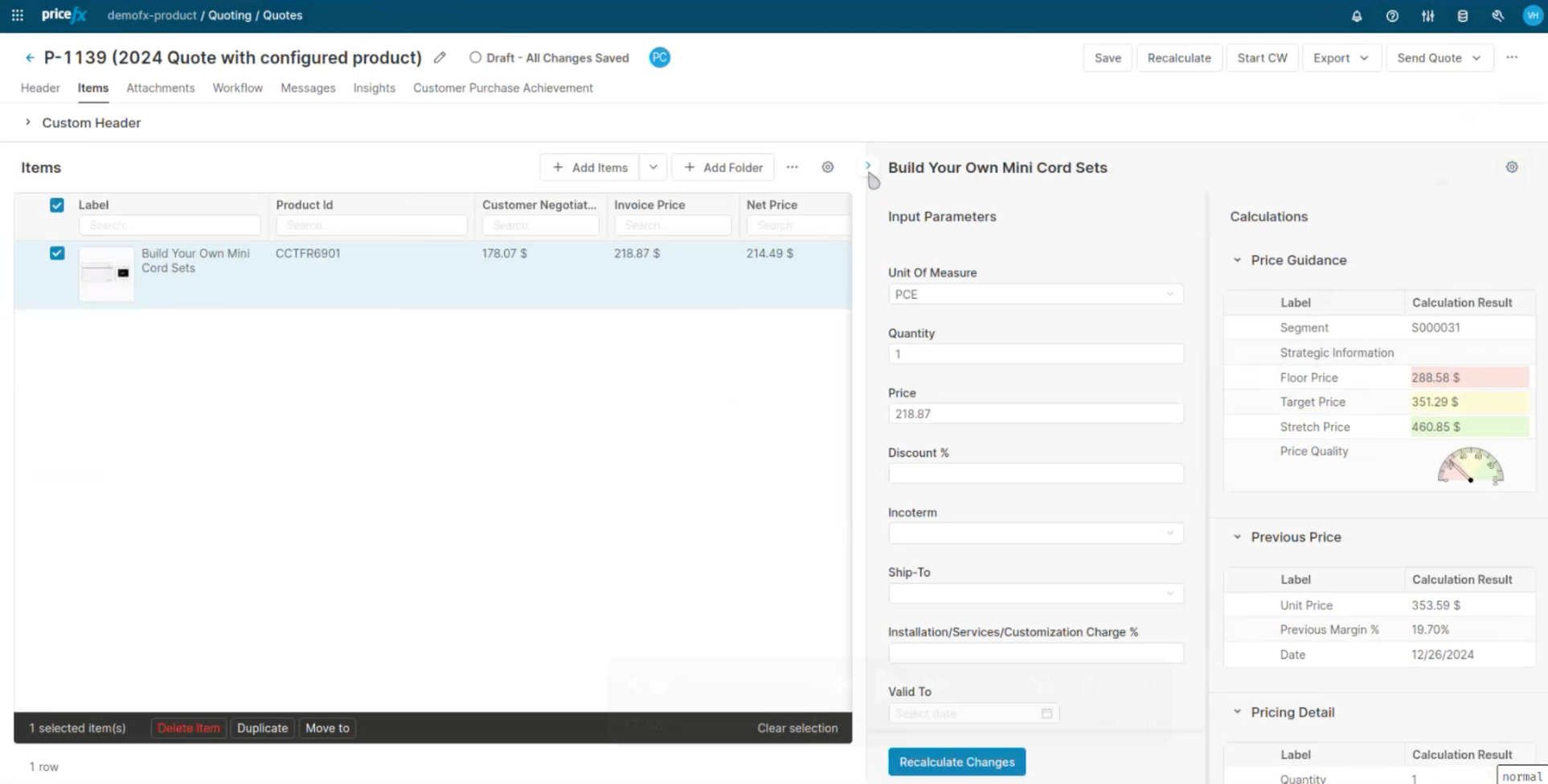Toggle the select-all checkbox in Label header

click(57, 205)
